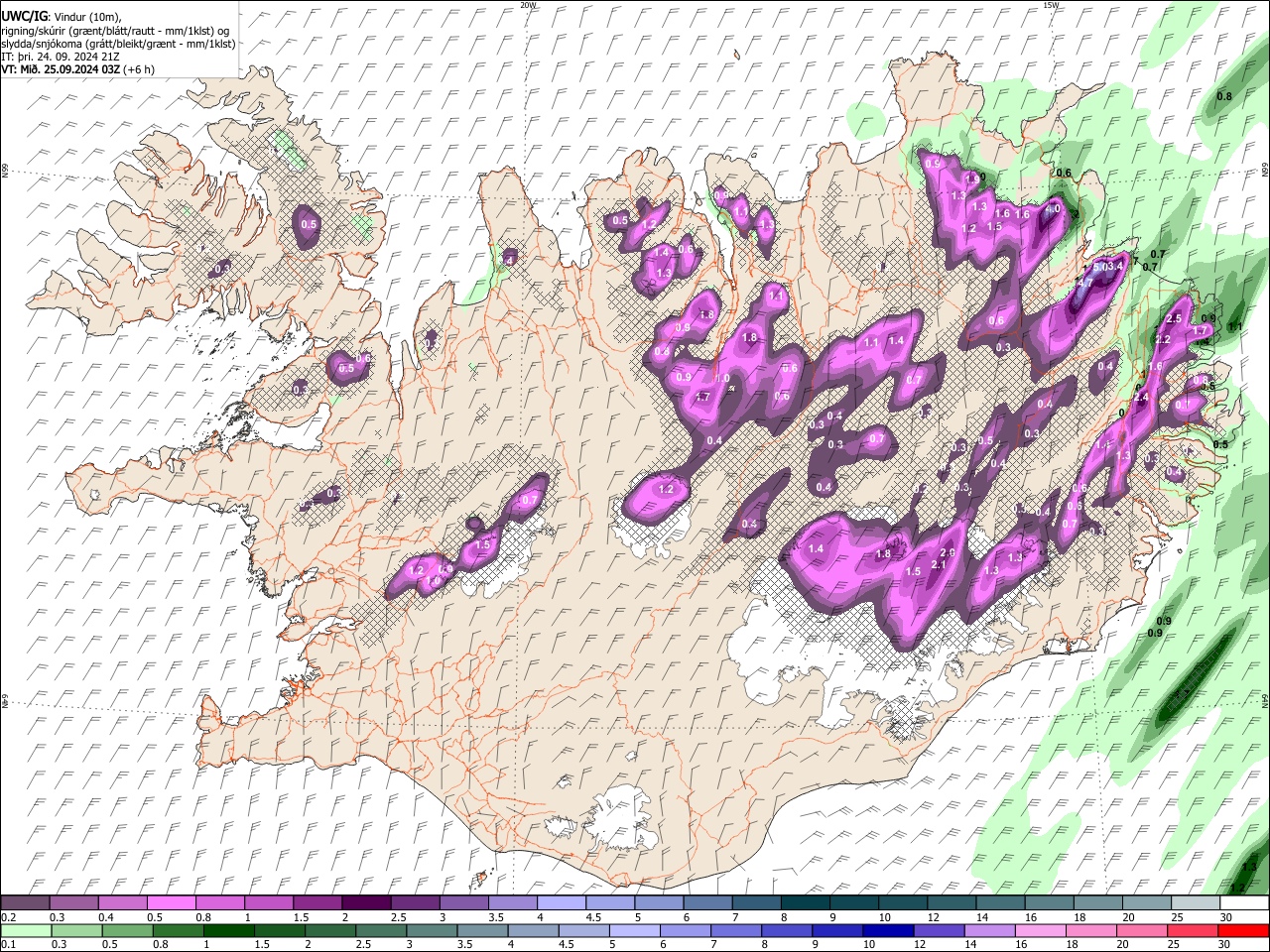Click the dark teal 8–9 swatch in the upper legend
Screen dimensions: 1270x952
pyautogui.click(x=806, y=903)
